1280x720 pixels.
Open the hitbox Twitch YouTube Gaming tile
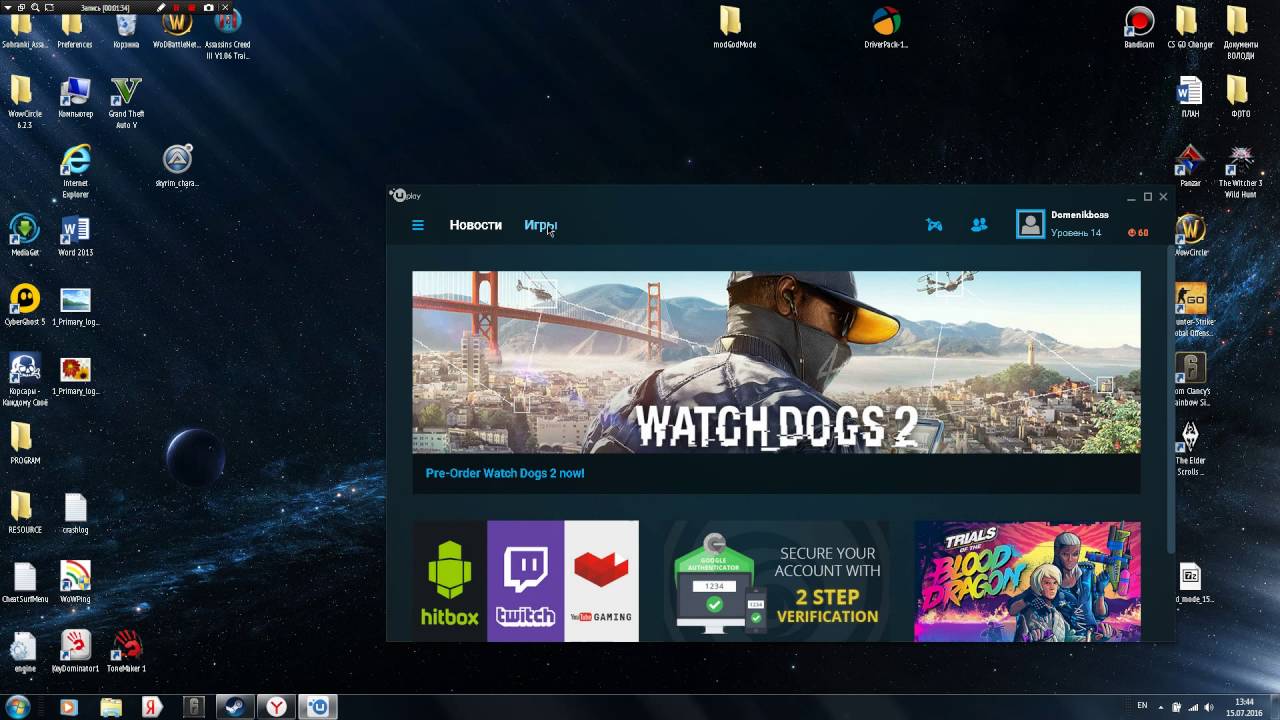[526, 580]
